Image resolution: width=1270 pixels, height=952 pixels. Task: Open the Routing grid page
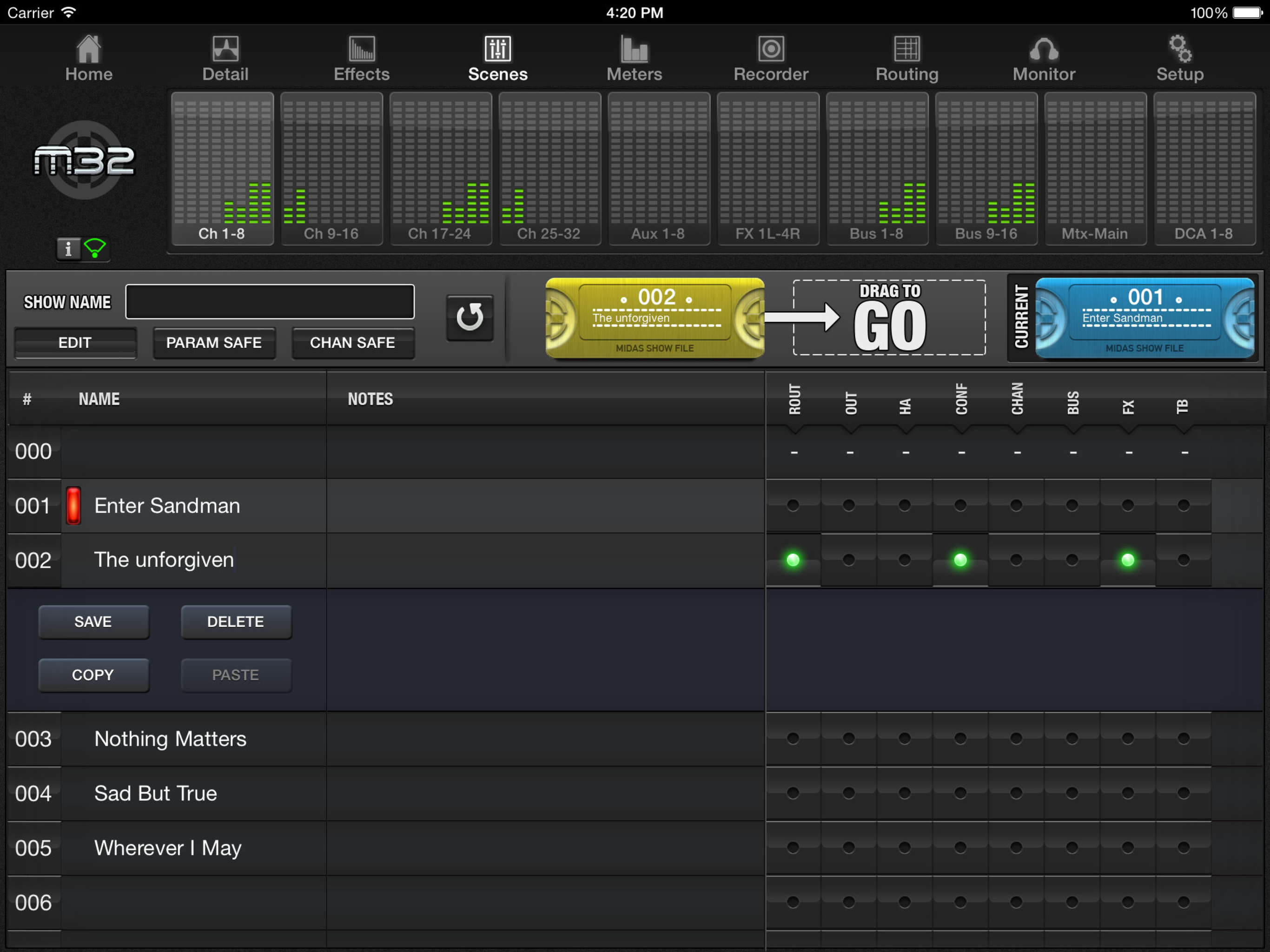[906, 58]
